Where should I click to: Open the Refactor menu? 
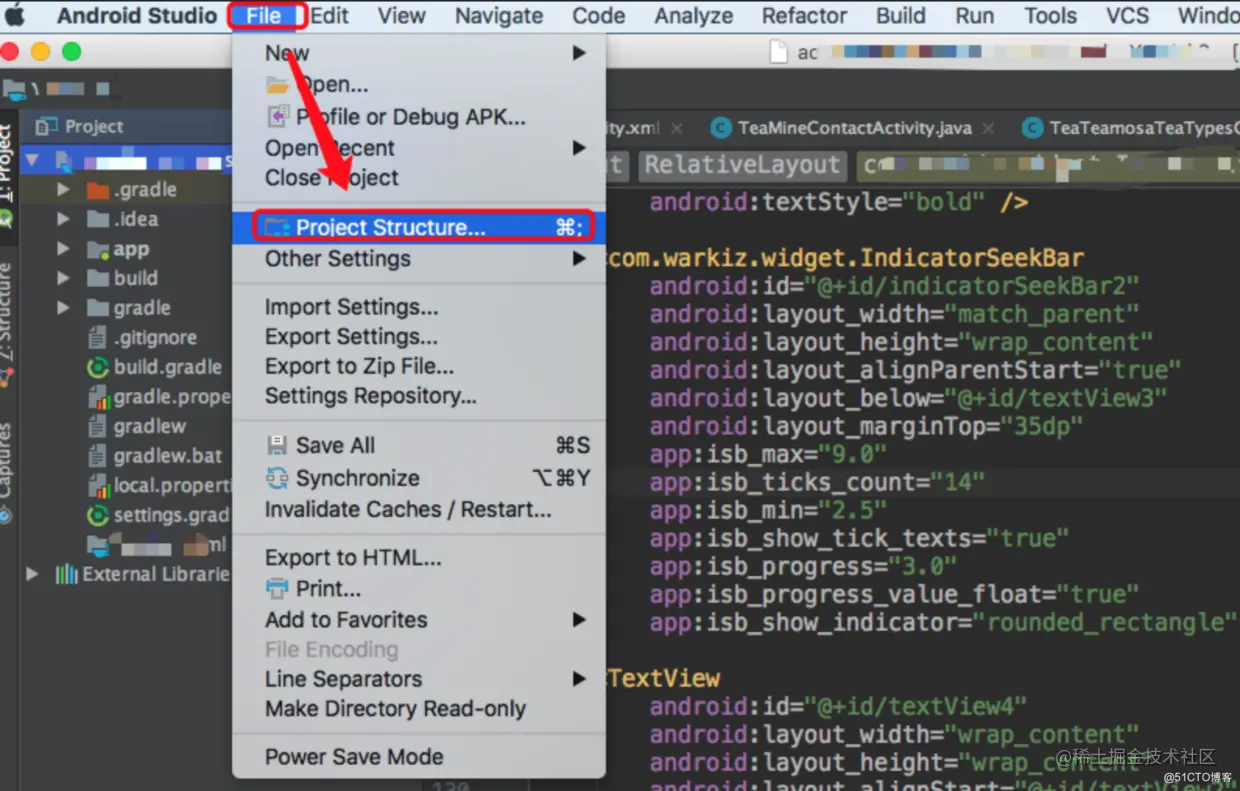(x=805, y=15)
